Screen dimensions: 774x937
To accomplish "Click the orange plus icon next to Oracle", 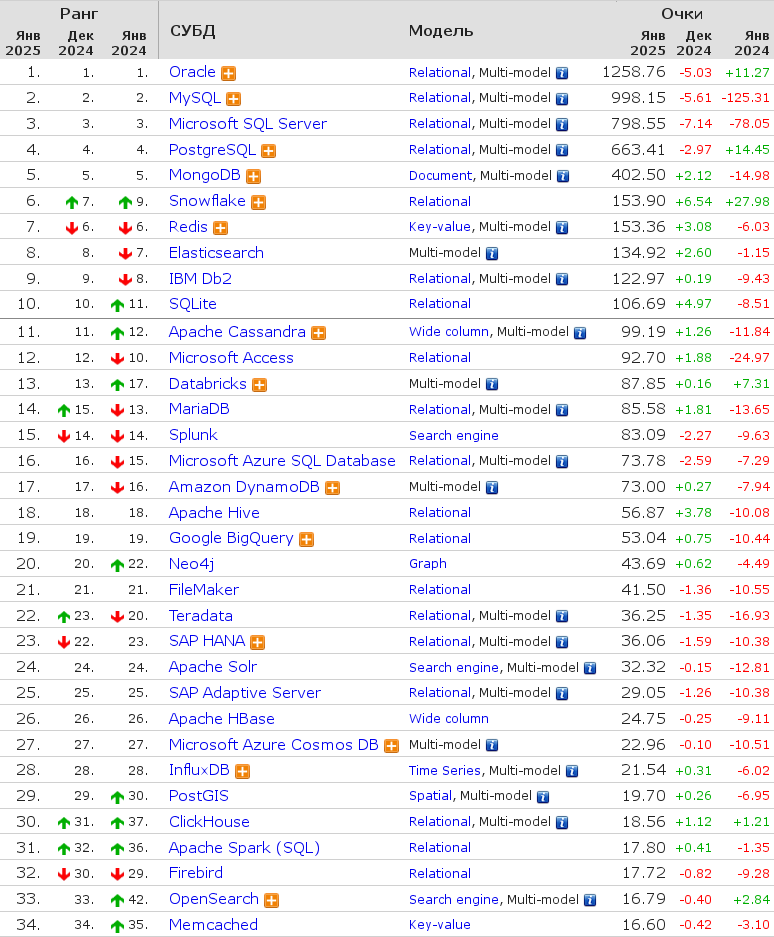I will pos(228,74).
